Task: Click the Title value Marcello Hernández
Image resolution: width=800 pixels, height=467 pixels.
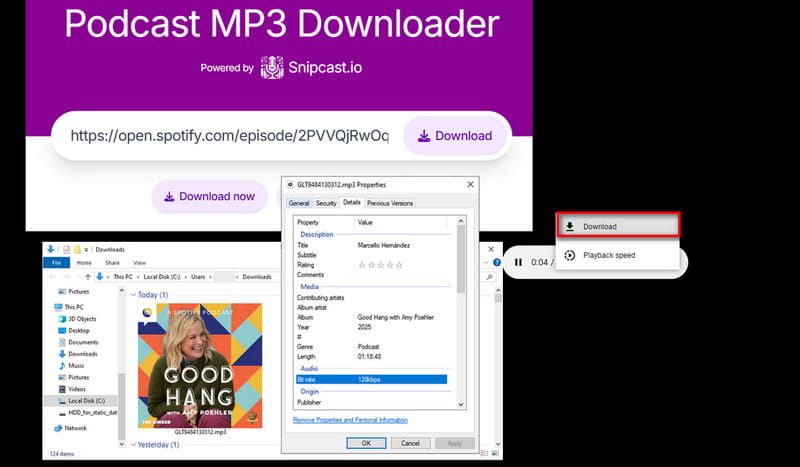Action: pos(384,245)
